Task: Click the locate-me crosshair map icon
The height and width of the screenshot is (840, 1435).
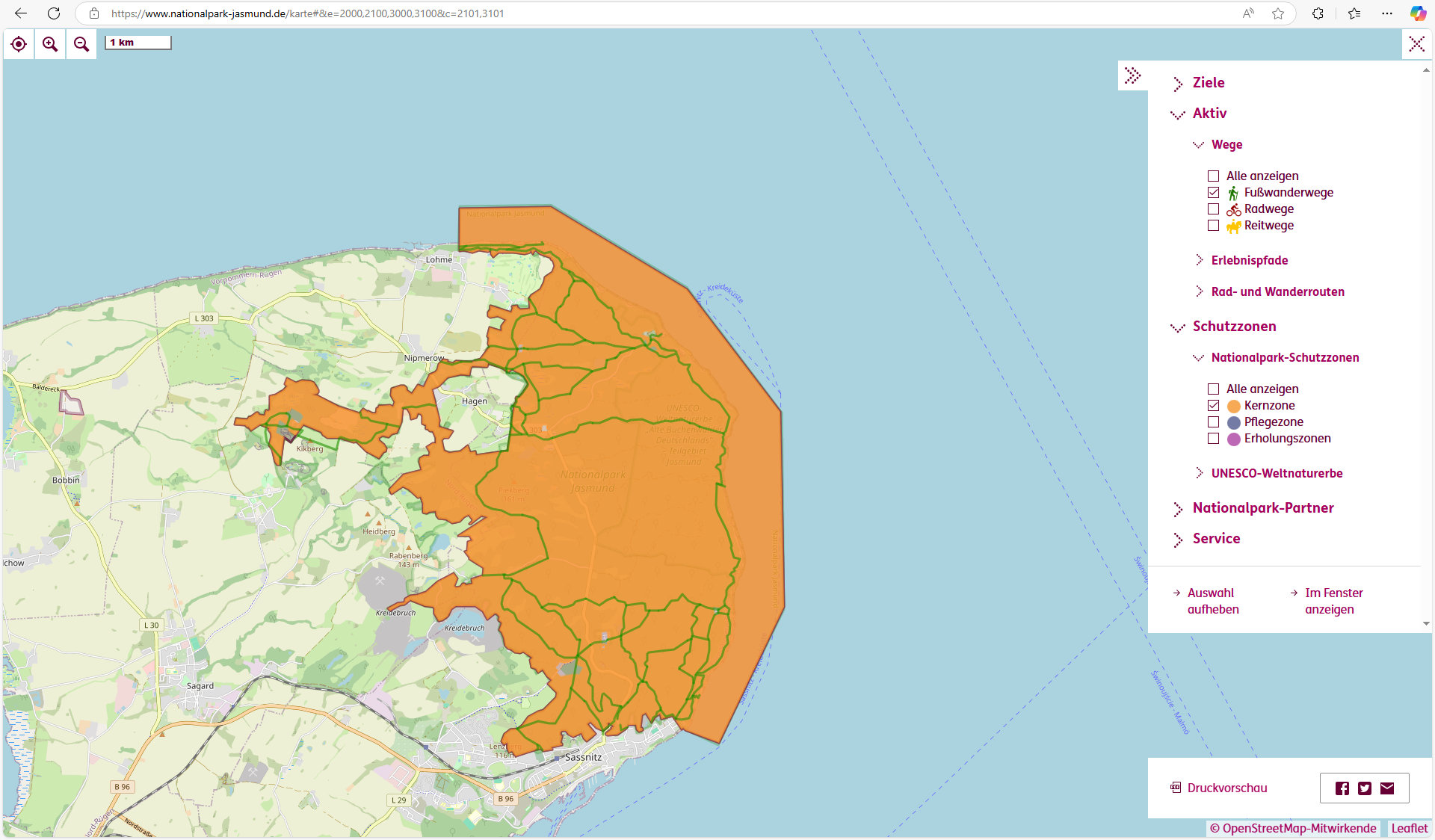Action: pos(19,44)
